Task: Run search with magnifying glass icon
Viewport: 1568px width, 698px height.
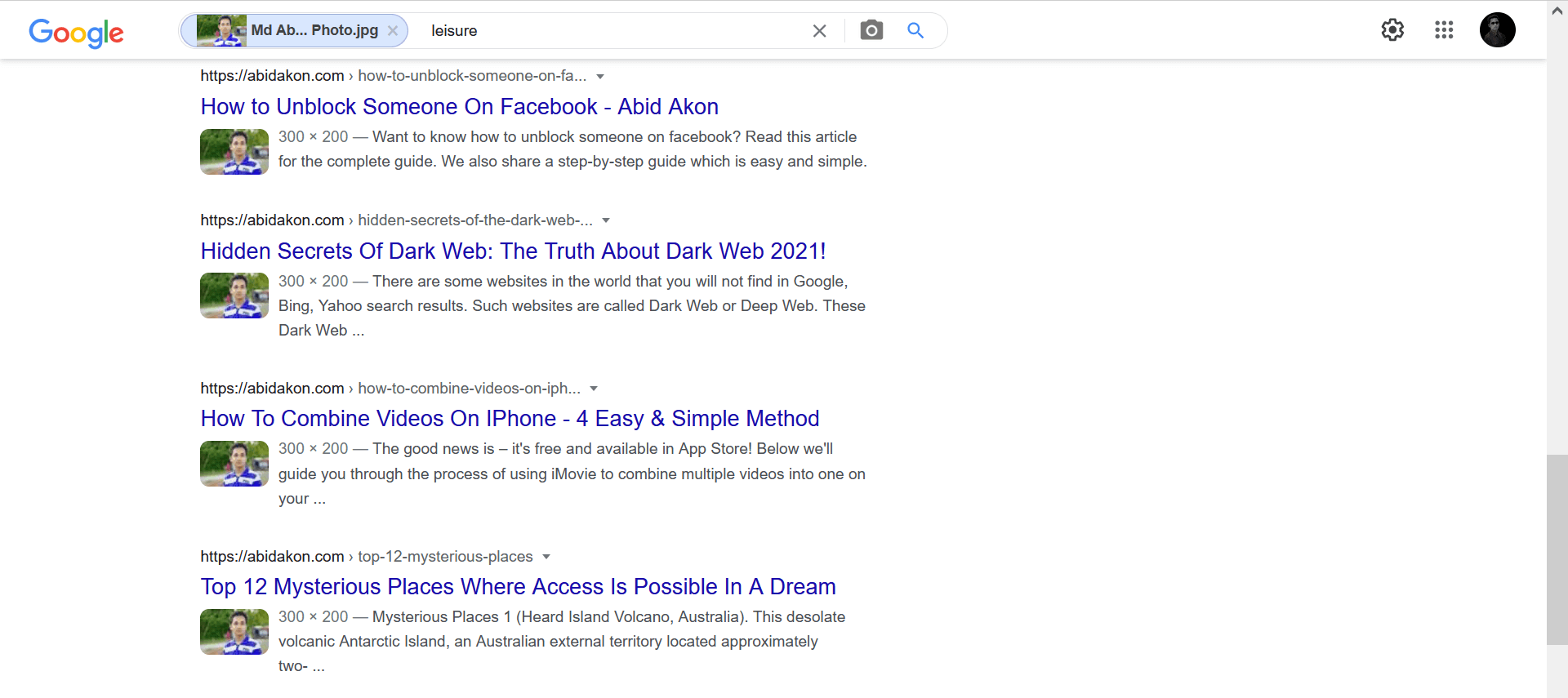Action: 915,30
